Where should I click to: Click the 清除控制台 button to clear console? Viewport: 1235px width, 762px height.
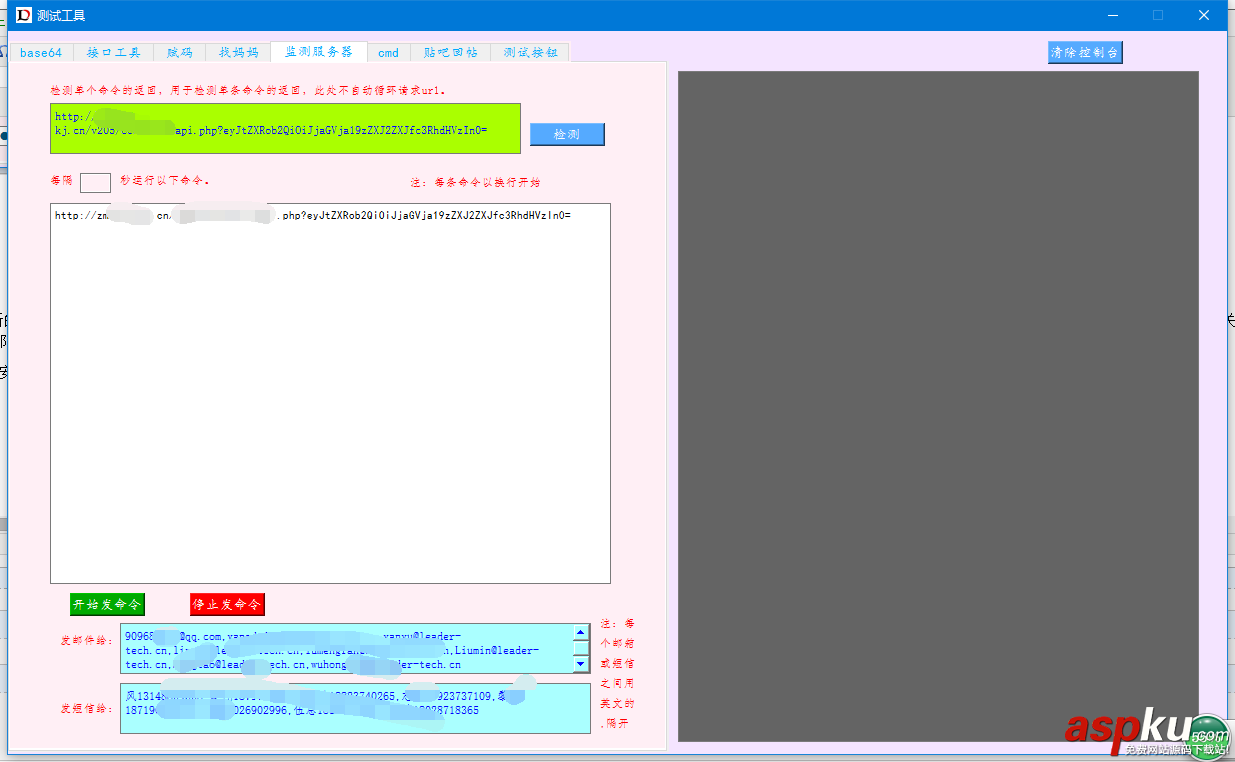1085,51
